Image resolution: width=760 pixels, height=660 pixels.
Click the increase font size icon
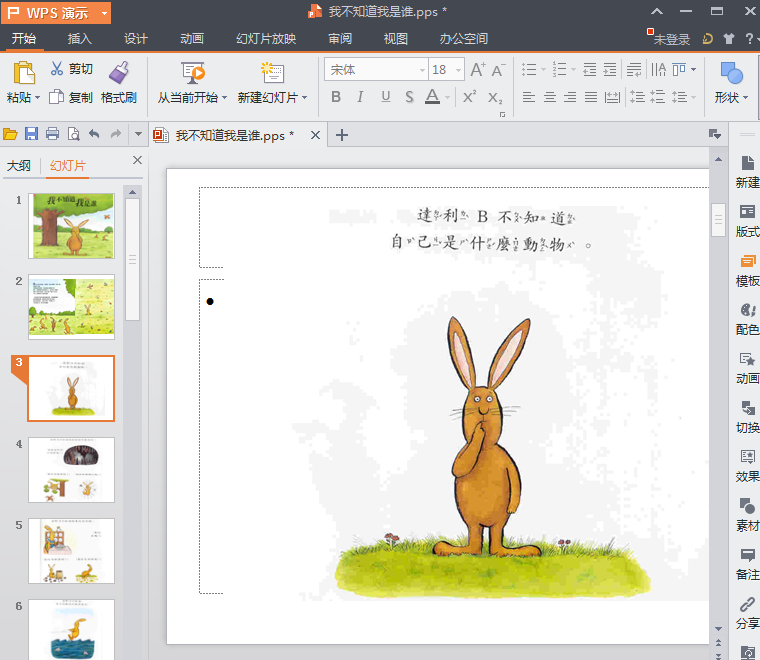[477, 70]
